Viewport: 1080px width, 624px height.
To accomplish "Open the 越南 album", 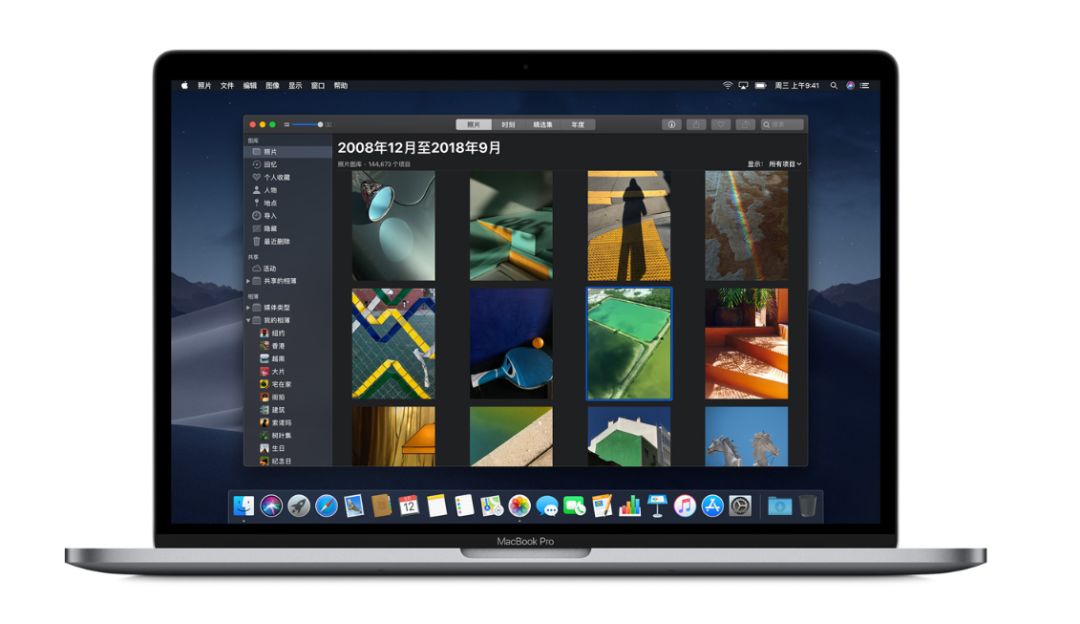I will [x=272, y=359].
